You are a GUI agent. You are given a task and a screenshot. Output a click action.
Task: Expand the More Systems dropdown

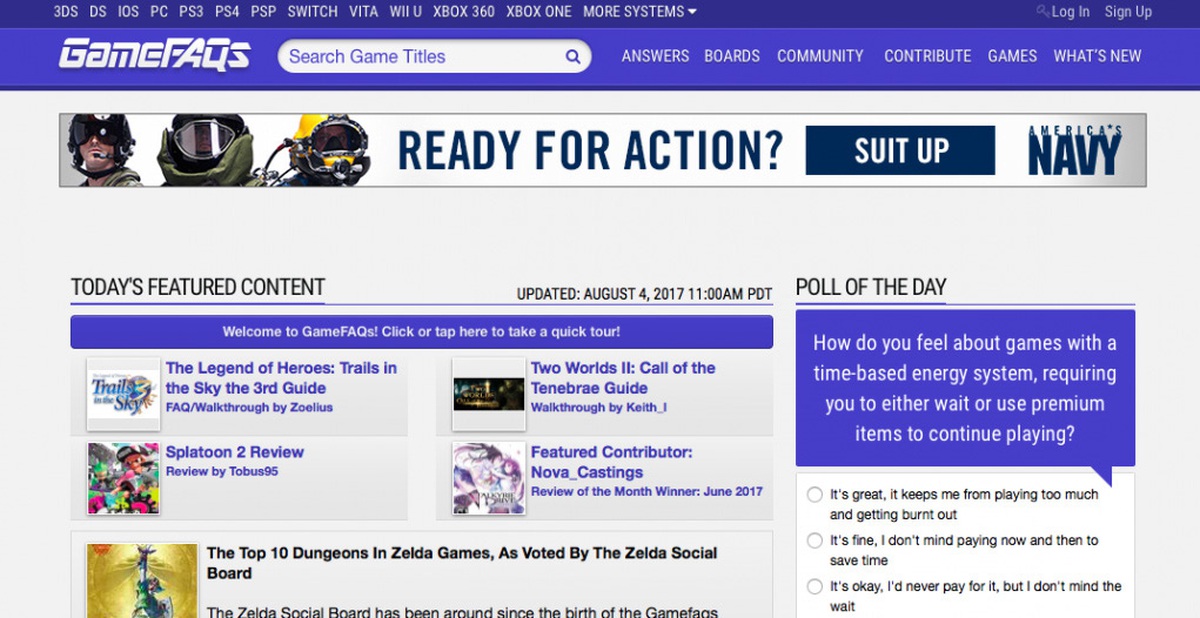(640, 12)
